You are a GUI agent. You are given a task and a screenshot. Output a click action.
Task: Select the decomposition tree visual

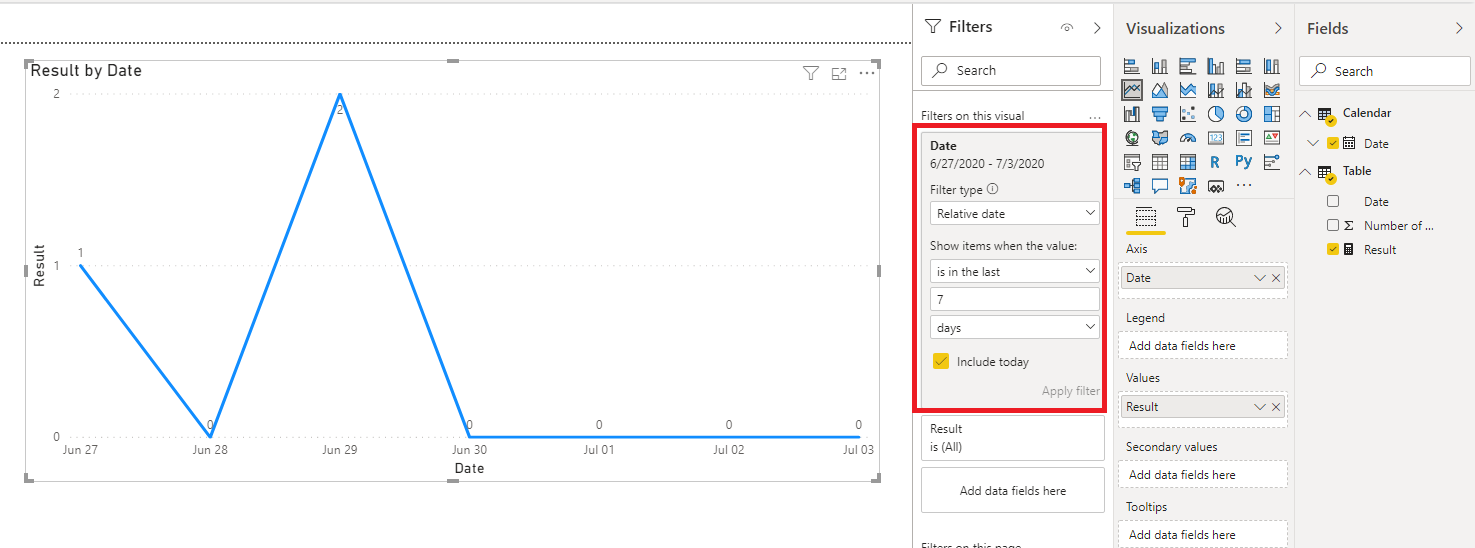(x=1132, y=185)
